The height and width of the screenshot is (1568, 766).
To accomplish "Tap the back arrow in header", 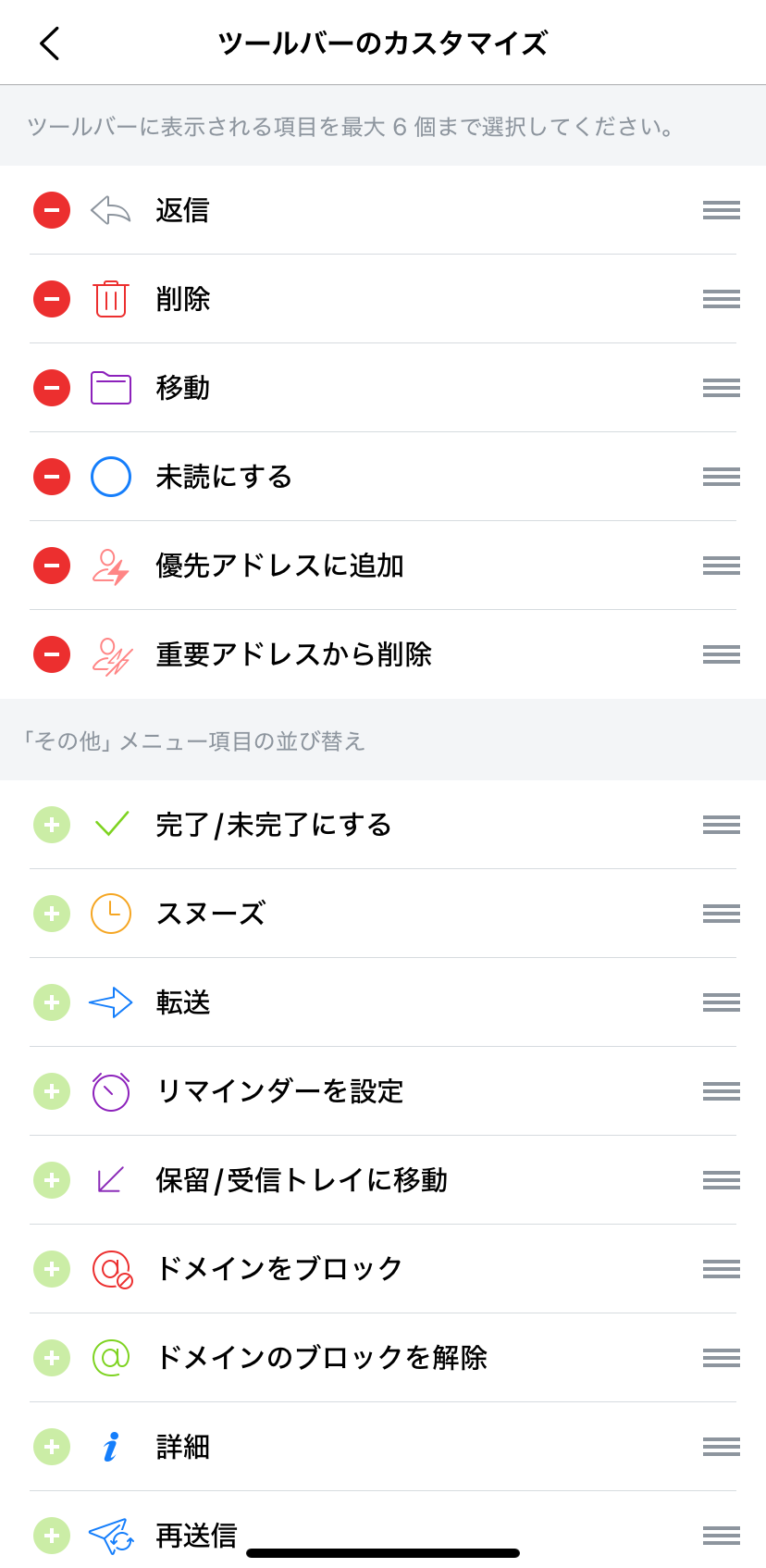I will point(50,44).
